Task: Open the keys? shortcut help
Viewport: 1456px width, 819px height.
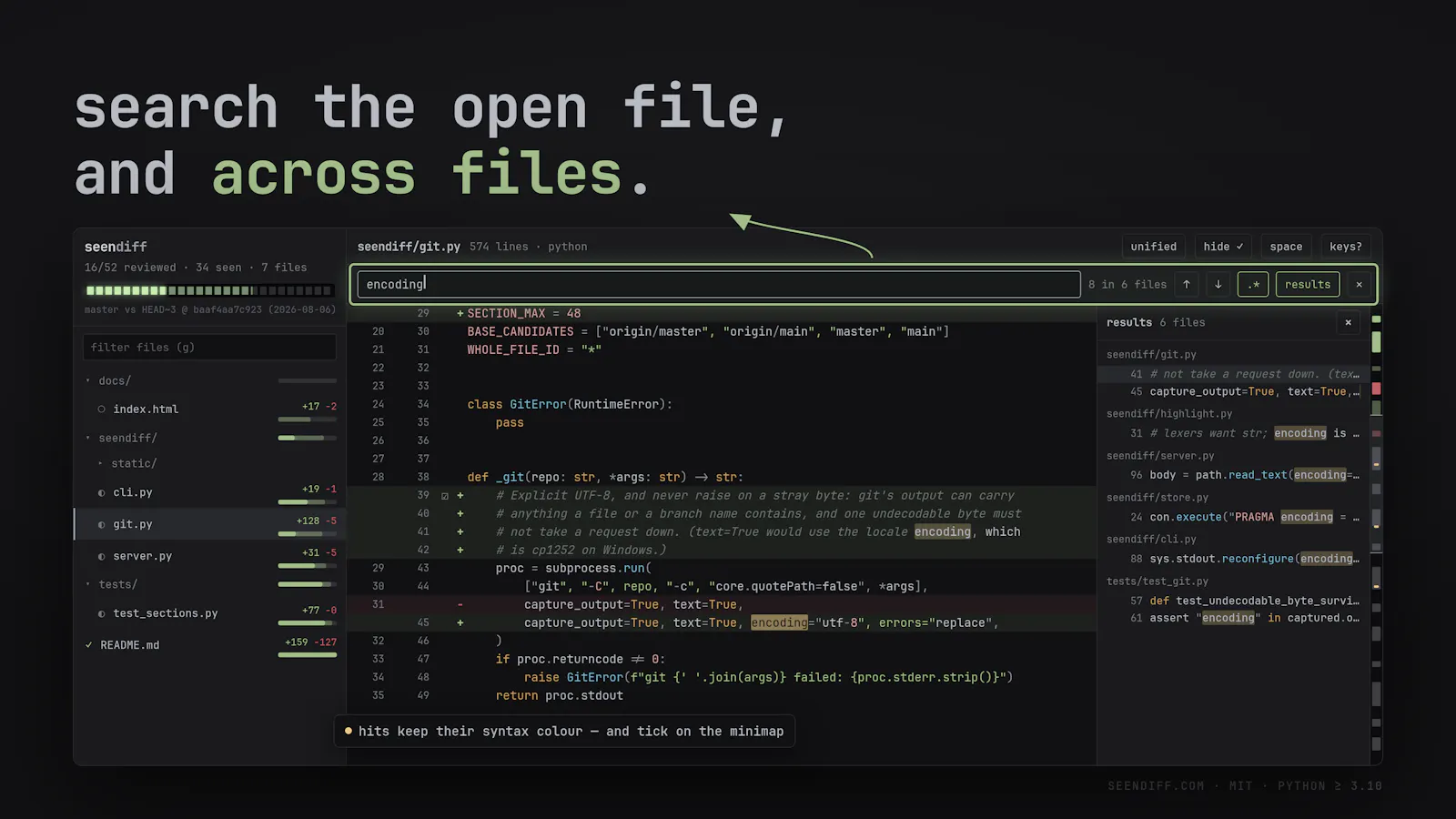Action: pyautogui.click(x=1346, y=247)
